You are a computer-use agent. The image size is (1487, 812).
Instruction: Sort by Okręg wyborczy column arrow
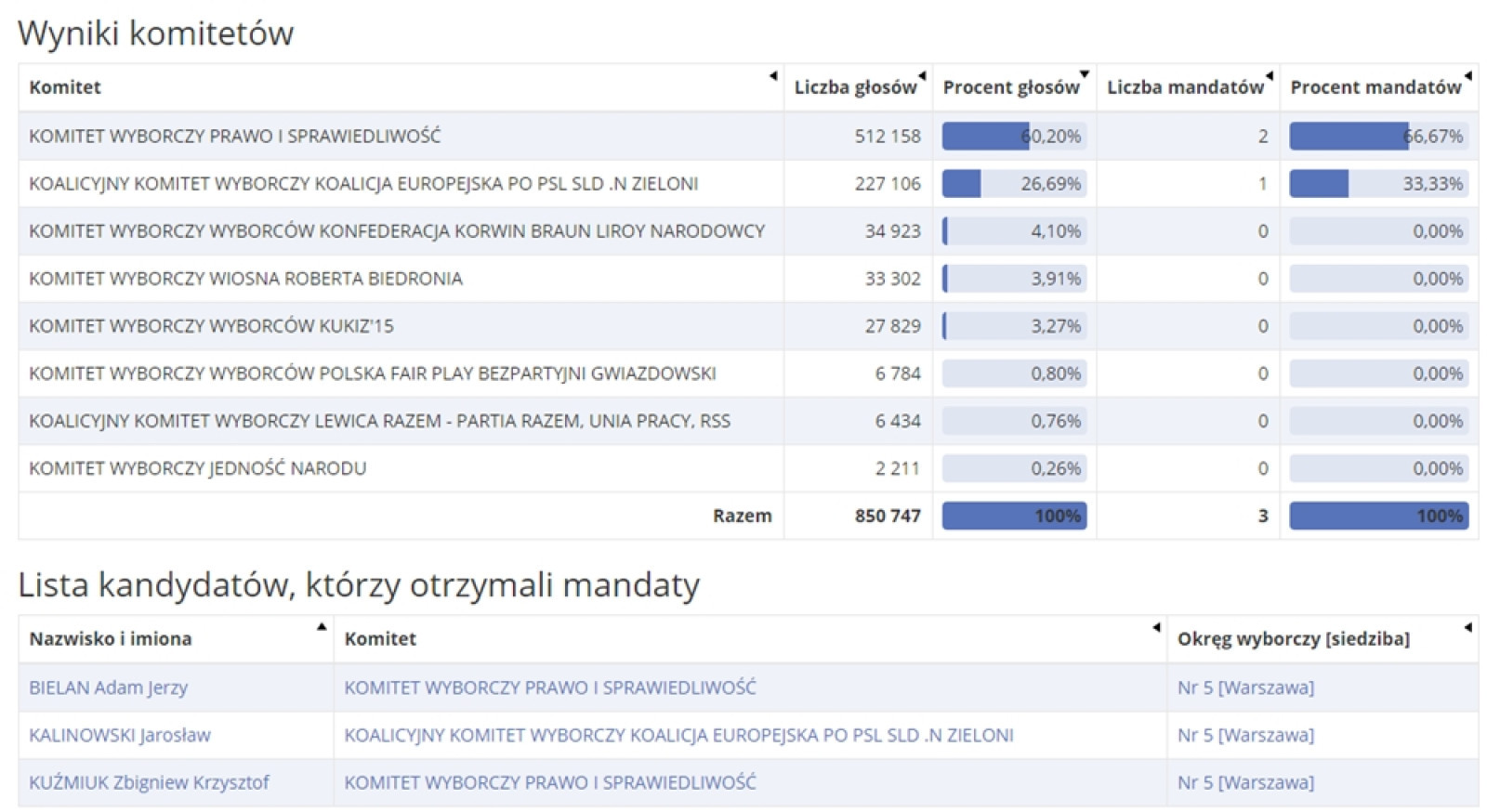[x=1467, y=628]
